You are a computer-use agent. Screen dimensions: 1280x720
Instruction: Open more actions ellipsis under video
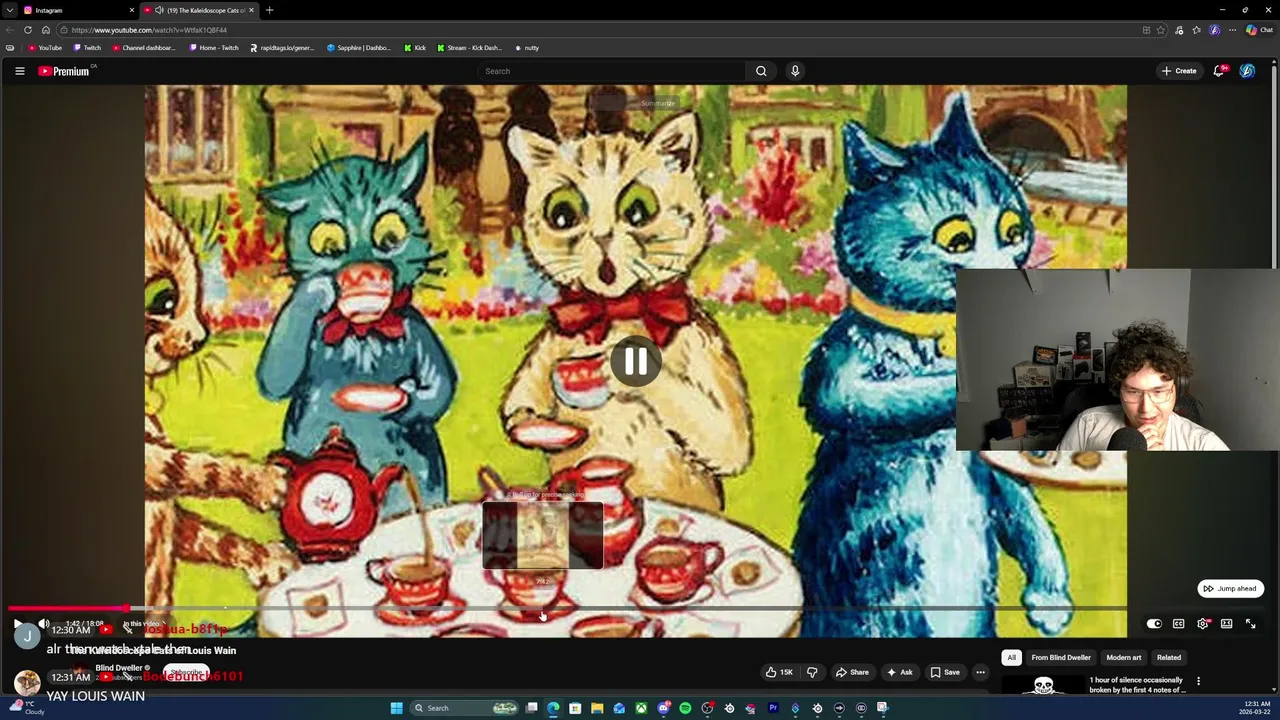(x=980, y=672)
